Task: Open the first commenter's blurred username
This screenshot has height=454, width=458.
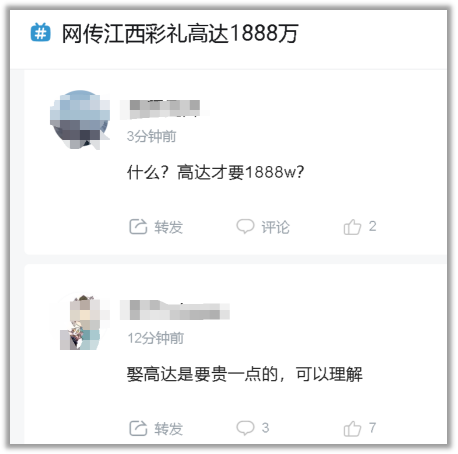Action: point(164,109)
